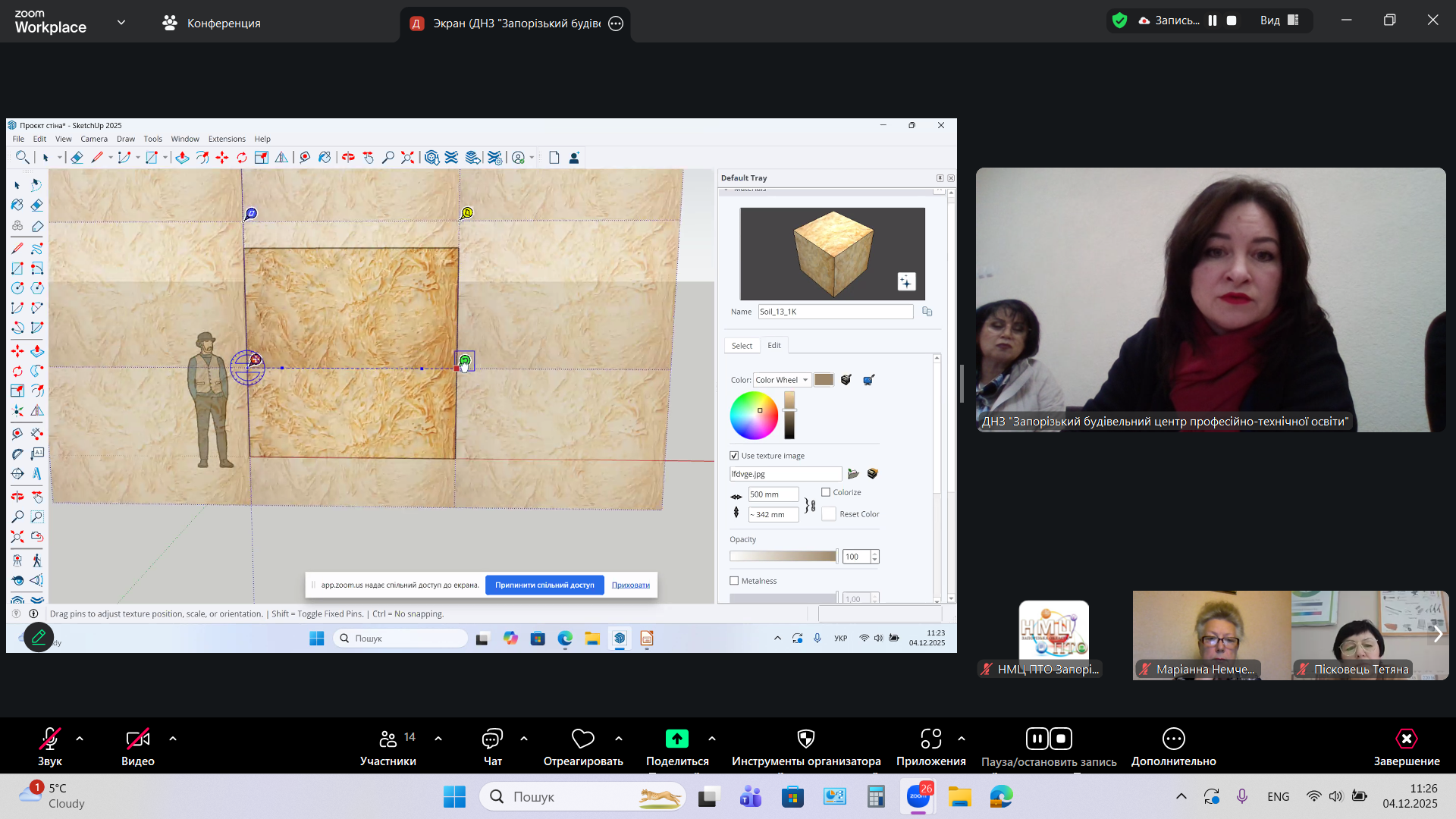The image size is (1456, 819).
Task: Expand share options caret next to Поделиться
Action: [x=712, y=739]
